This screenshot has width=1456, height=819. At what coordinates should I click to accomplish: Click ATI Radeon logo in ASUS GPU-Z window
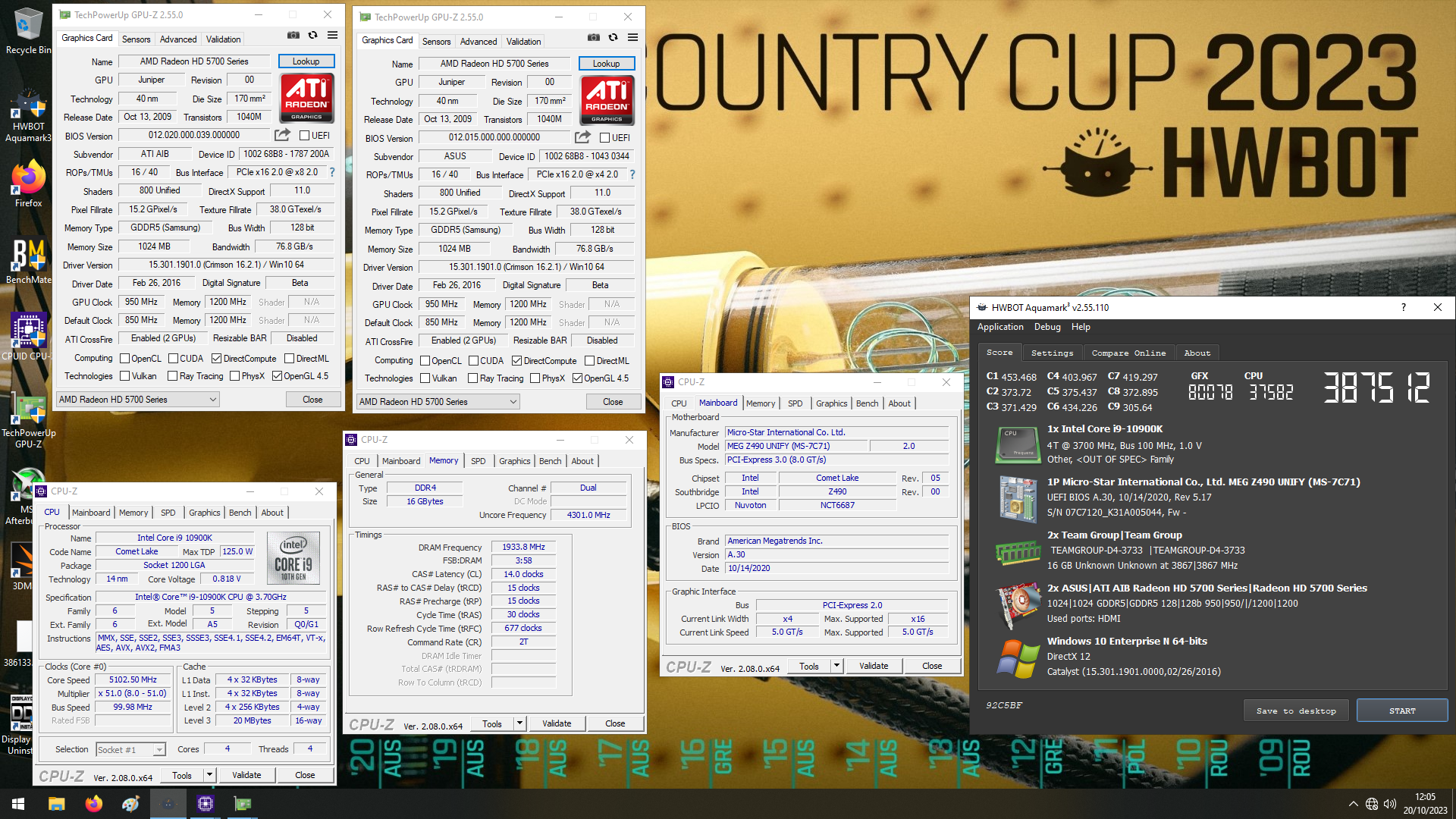(607, 100)
